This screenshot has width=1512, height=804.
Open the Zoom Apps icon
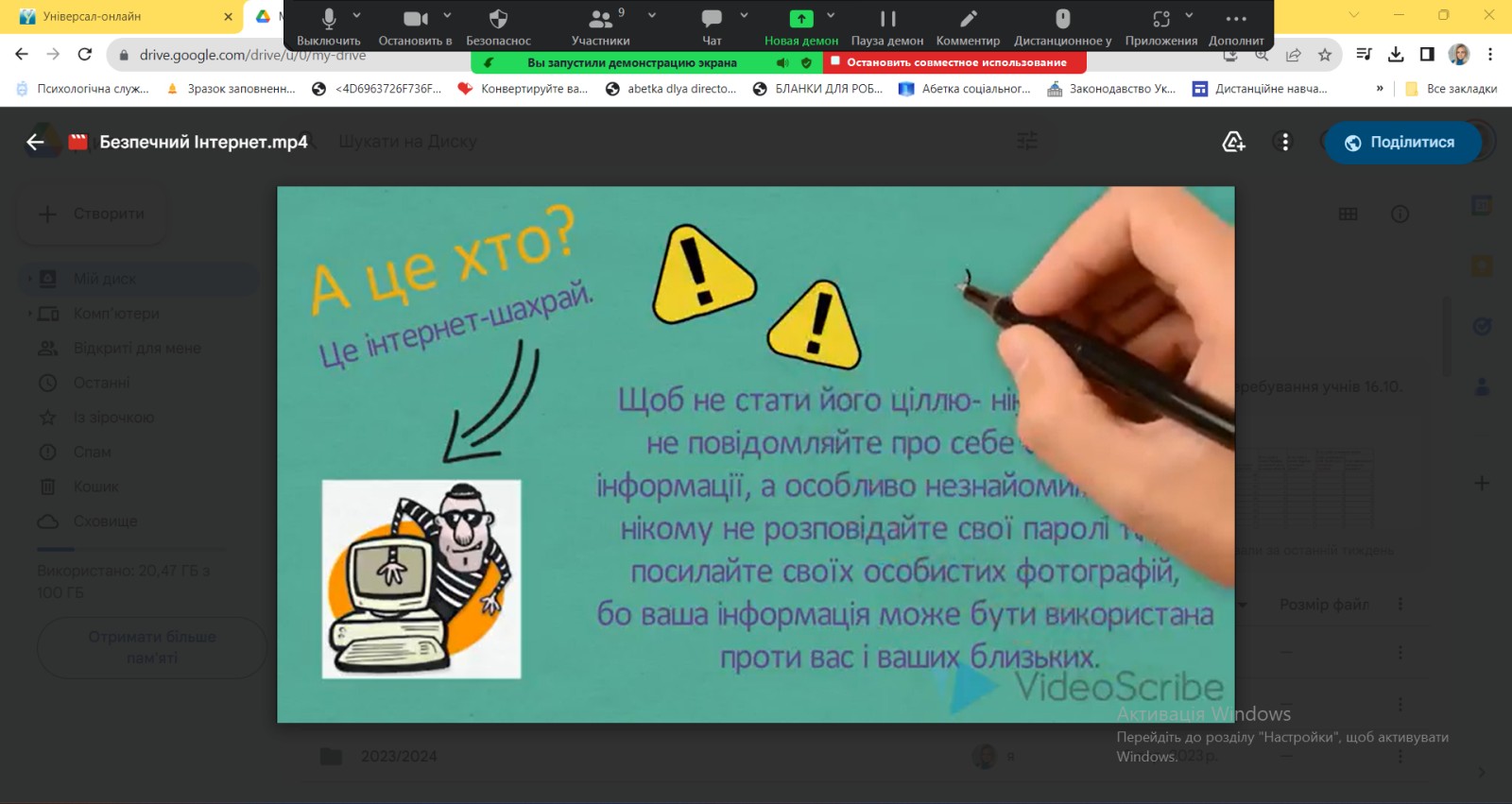coord(1161,26)
